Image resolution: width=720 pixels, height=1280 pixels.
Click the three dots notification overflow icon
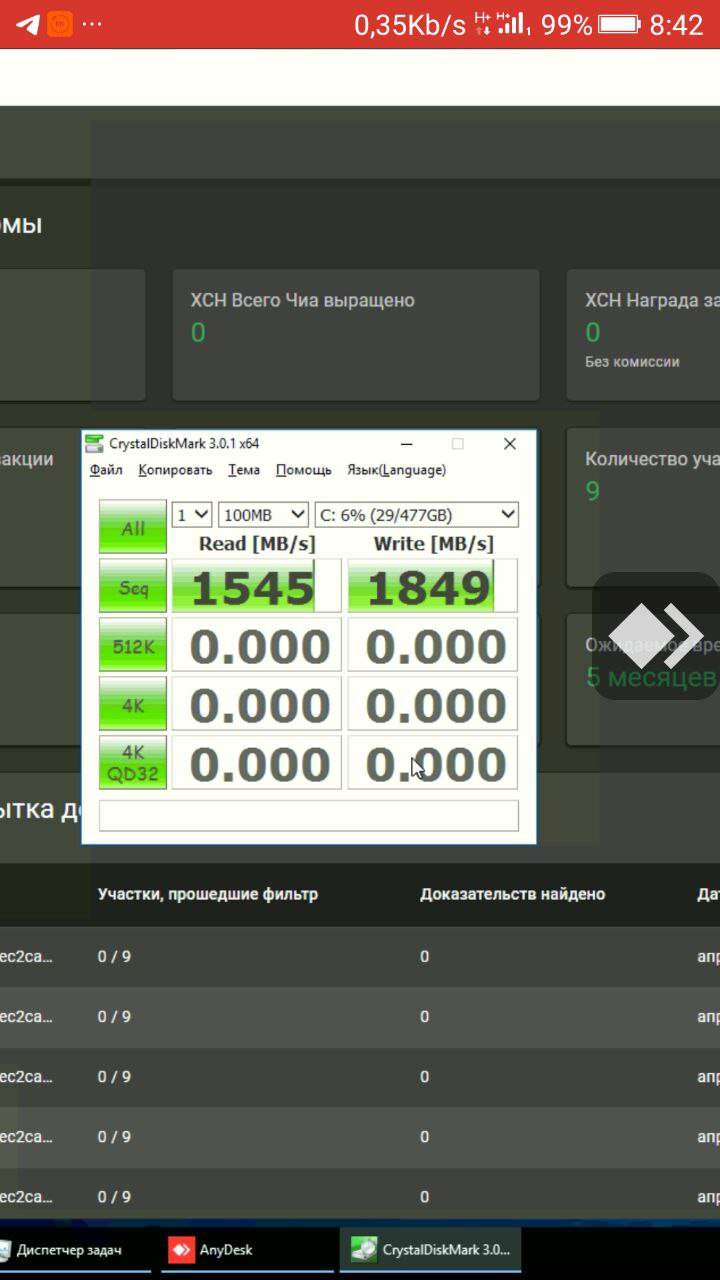[92, 24]
